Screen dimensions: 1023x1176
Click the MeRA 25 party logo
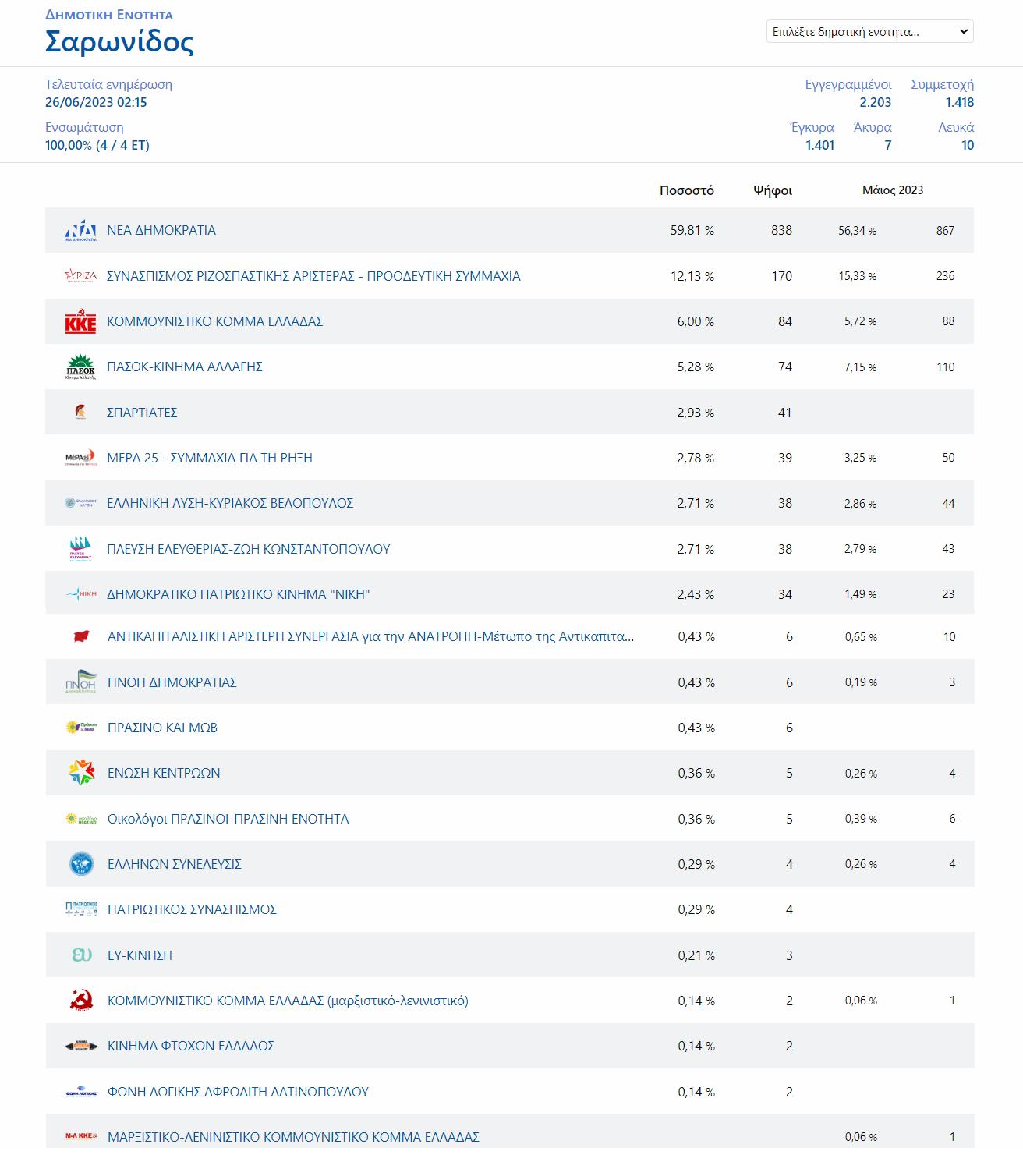[x=80, y=458]
